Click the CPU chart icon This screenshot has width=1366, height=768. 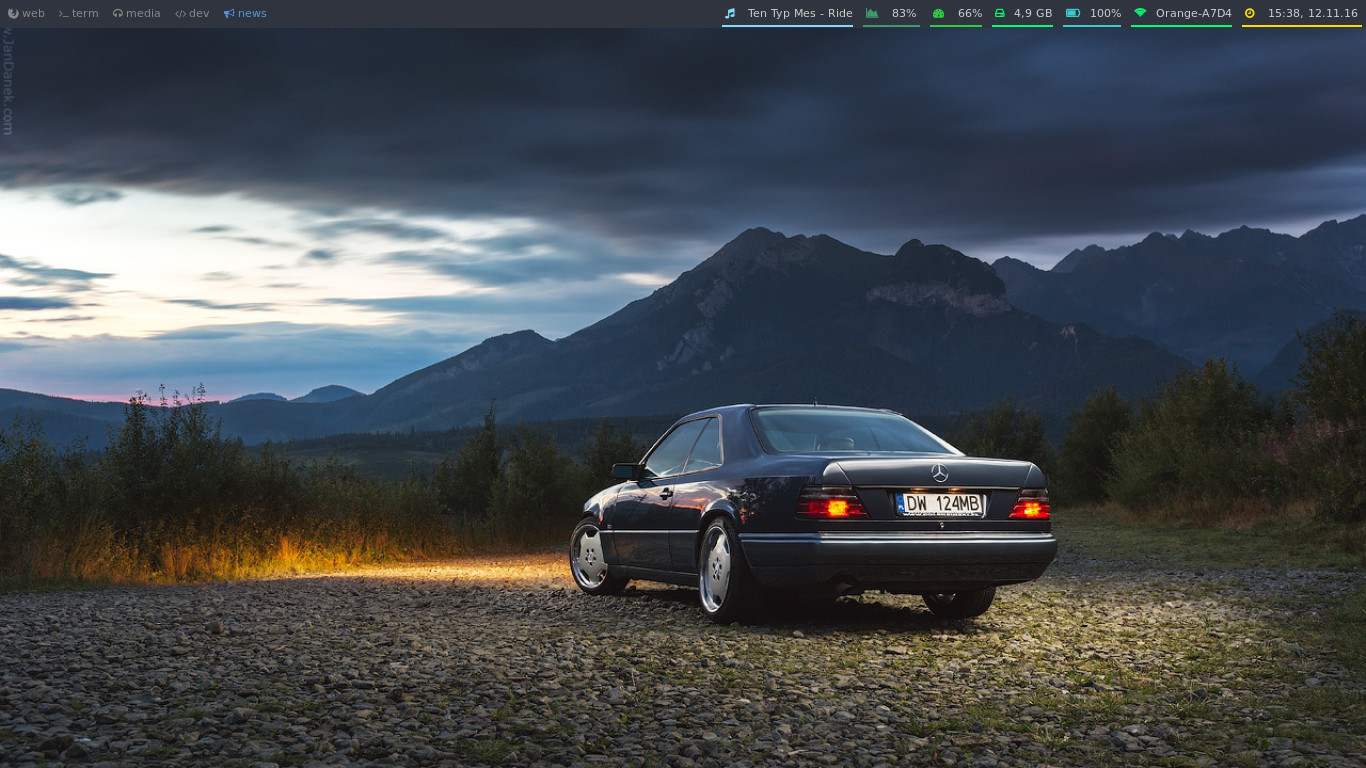click(x=872, y=13)
